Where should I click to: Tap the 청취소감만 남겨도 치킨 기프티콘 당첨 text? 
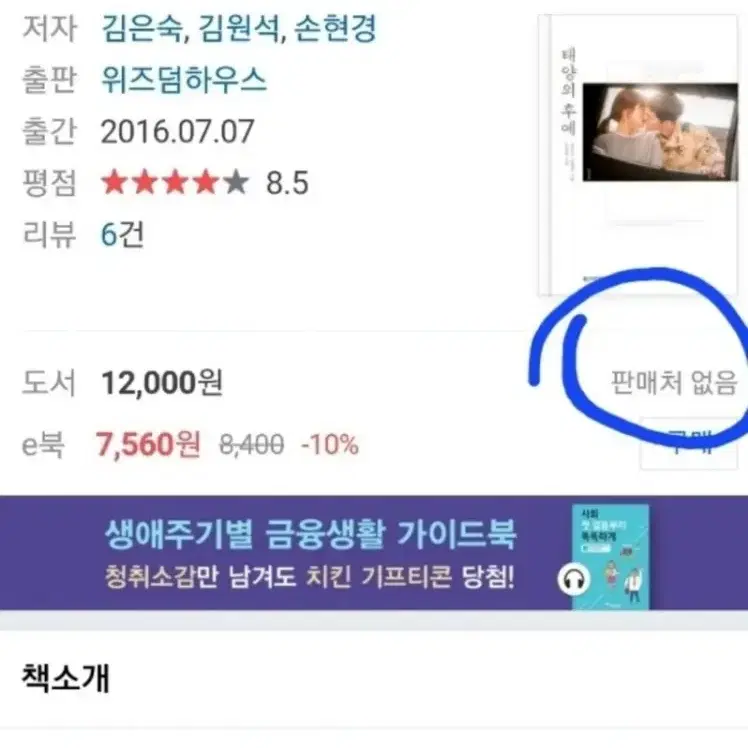pos(310,577)
